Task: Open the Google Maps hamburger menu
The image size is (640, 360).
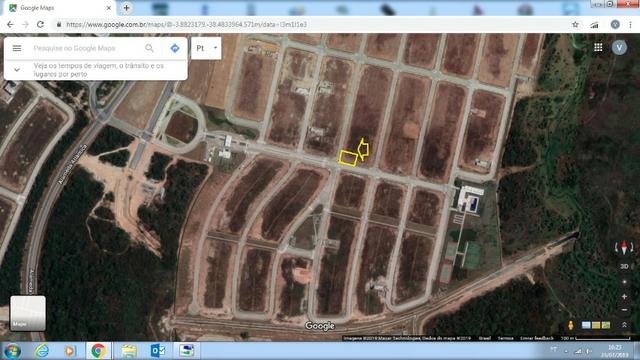Action: pos(17,48)
